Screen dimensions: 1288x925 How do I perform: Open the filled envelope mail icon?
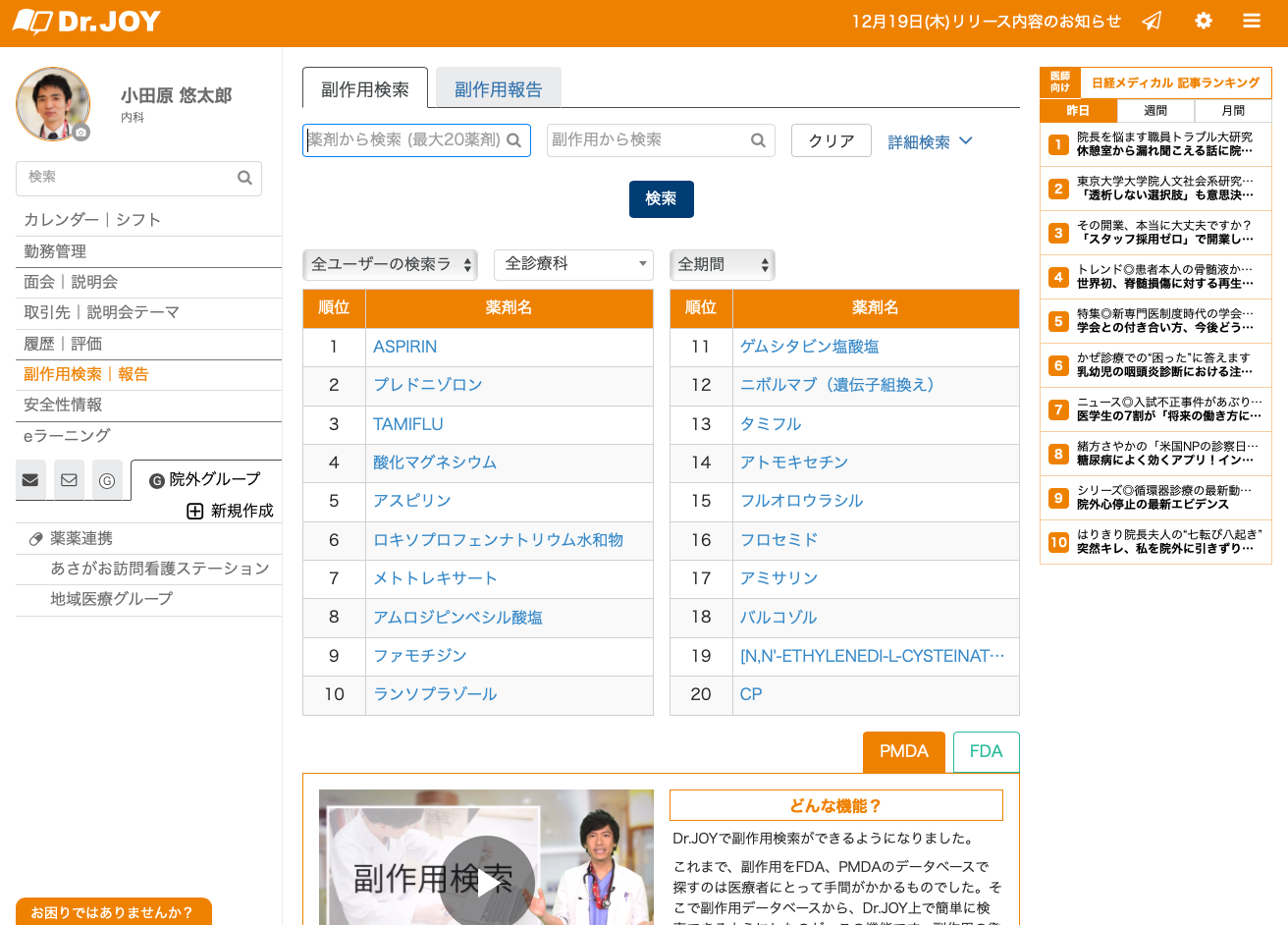tap(30, 480)
